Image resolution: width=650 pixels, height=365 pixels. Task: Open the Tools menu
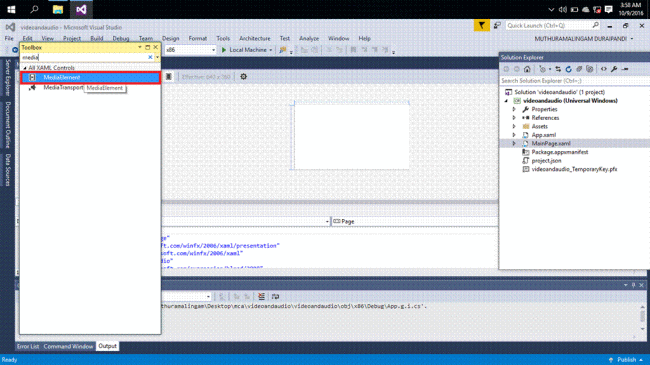(x=223, y=39)
